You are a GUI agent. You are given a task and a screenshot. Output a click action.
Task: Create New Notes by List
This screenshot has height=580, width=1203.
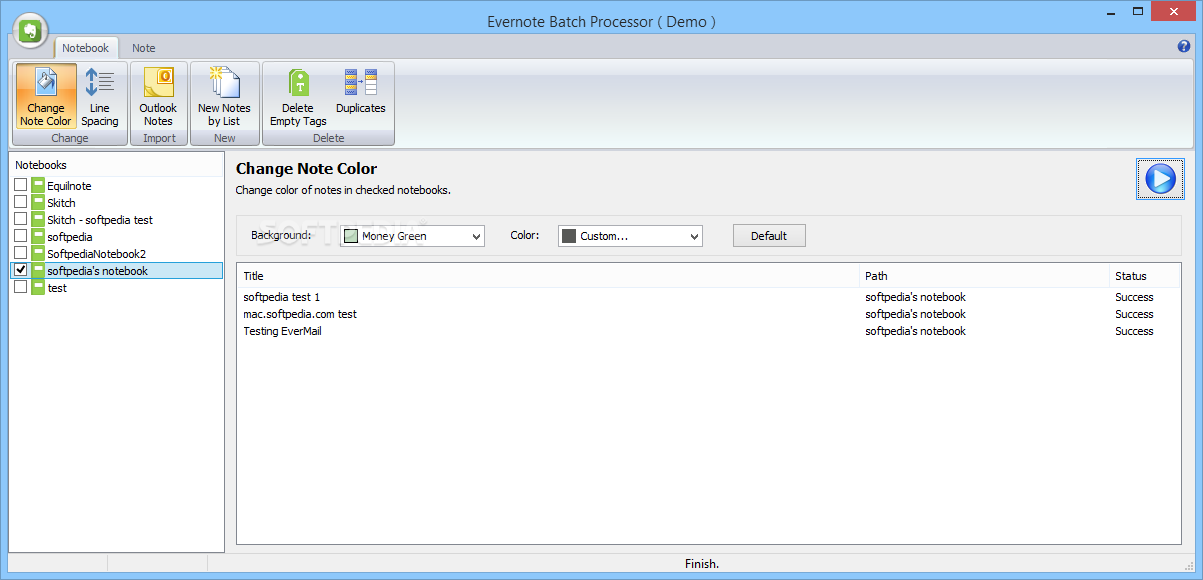[x=224, y=97]
